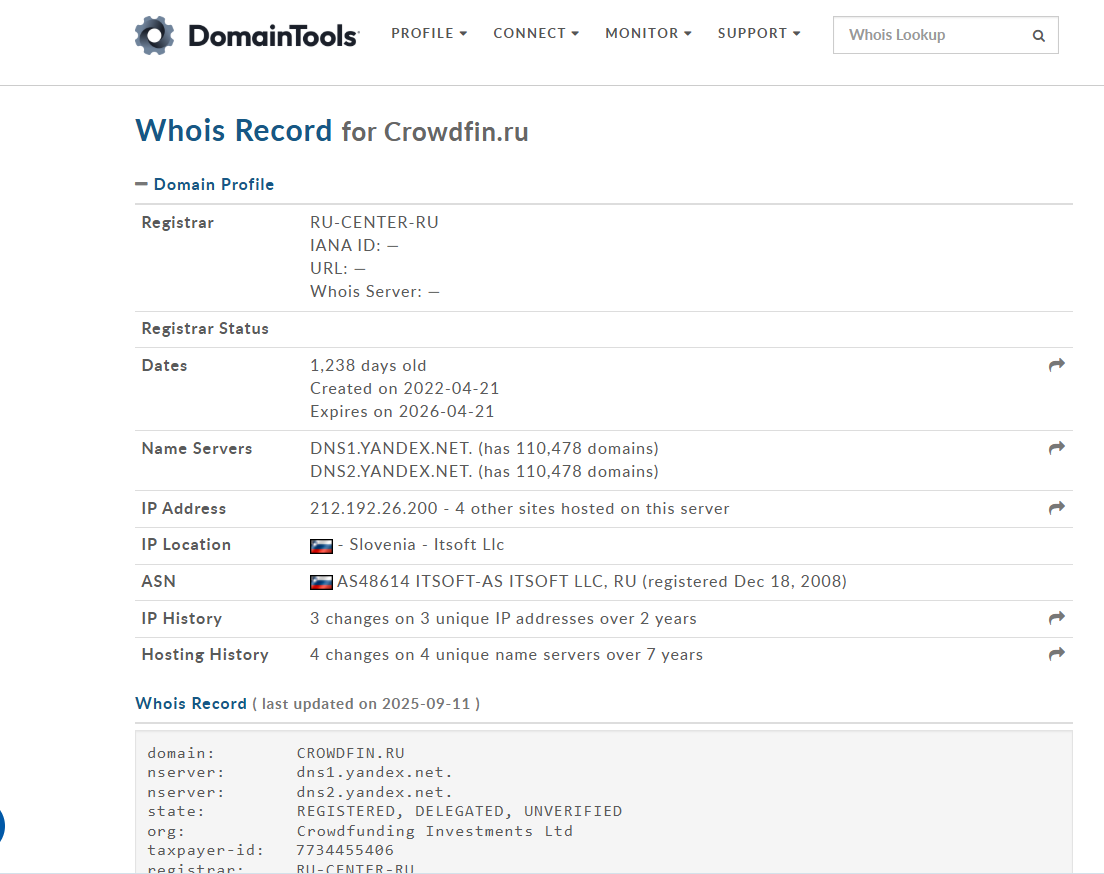Click the search magnifier icon
The height and width of the screenshot is (874, 1104).
1039,36
